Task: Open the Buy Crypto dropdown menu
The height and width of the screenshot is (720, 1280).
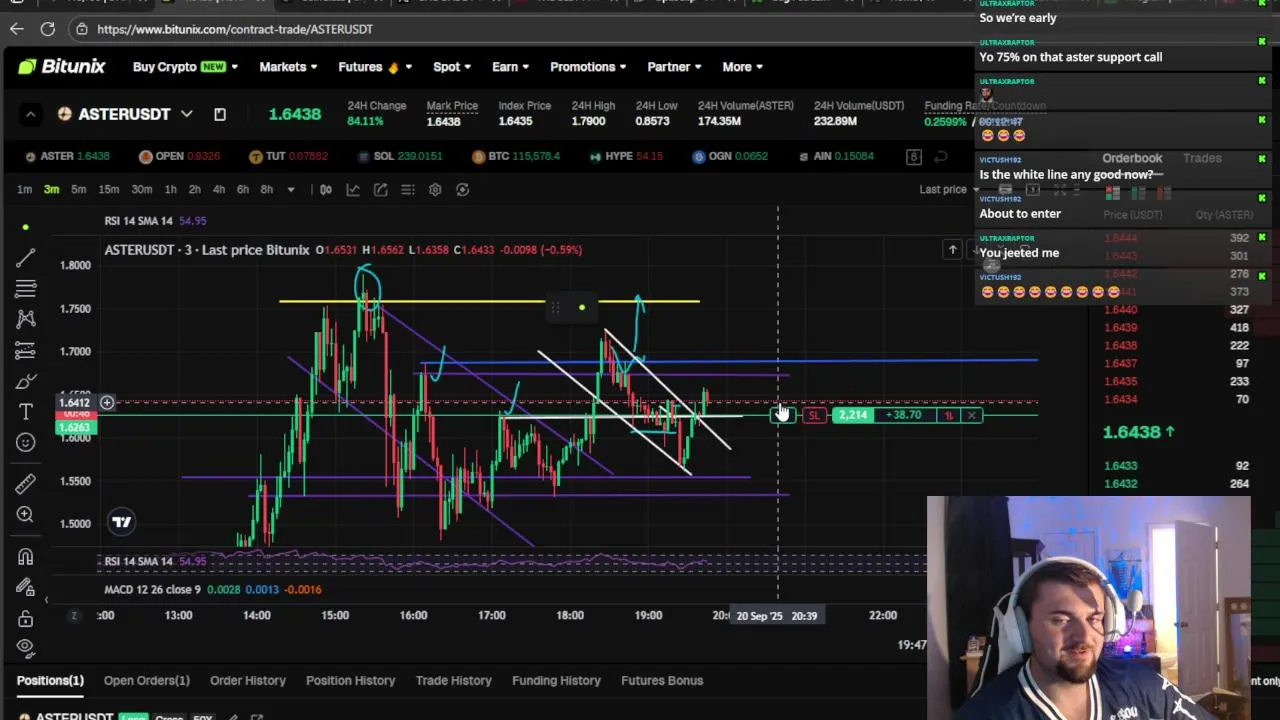Action: pyautogui.click(x=185, y=67)
